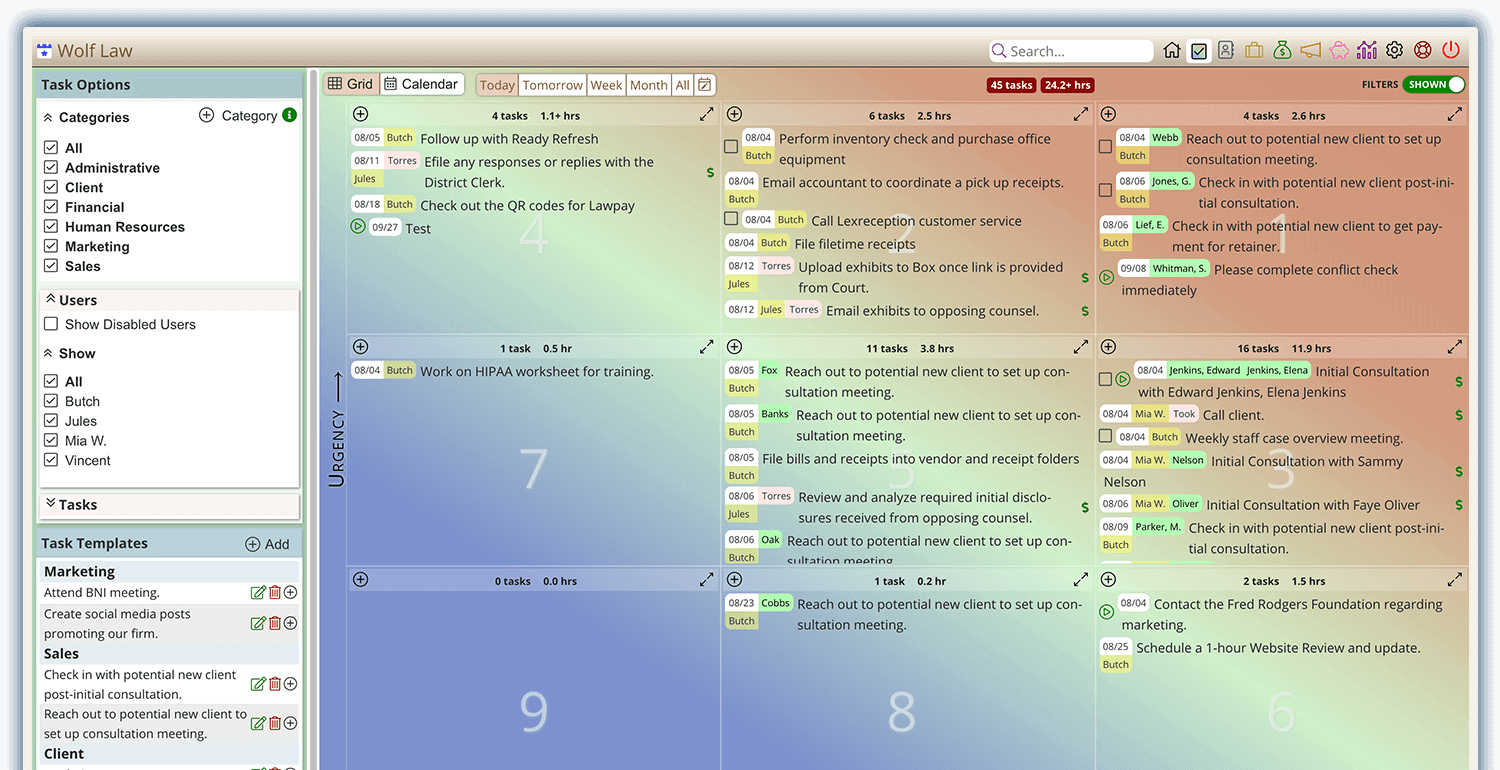Delete the 'Attend BNI meeting' template
1500x770 pixels.
[274, 593]
